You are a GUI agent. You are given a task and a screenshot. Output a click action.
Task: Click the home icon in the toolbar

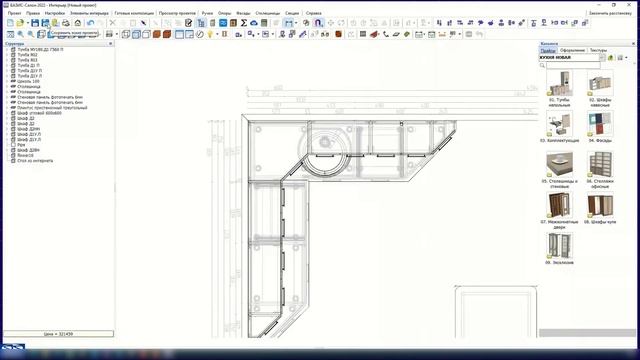[78, 23]
